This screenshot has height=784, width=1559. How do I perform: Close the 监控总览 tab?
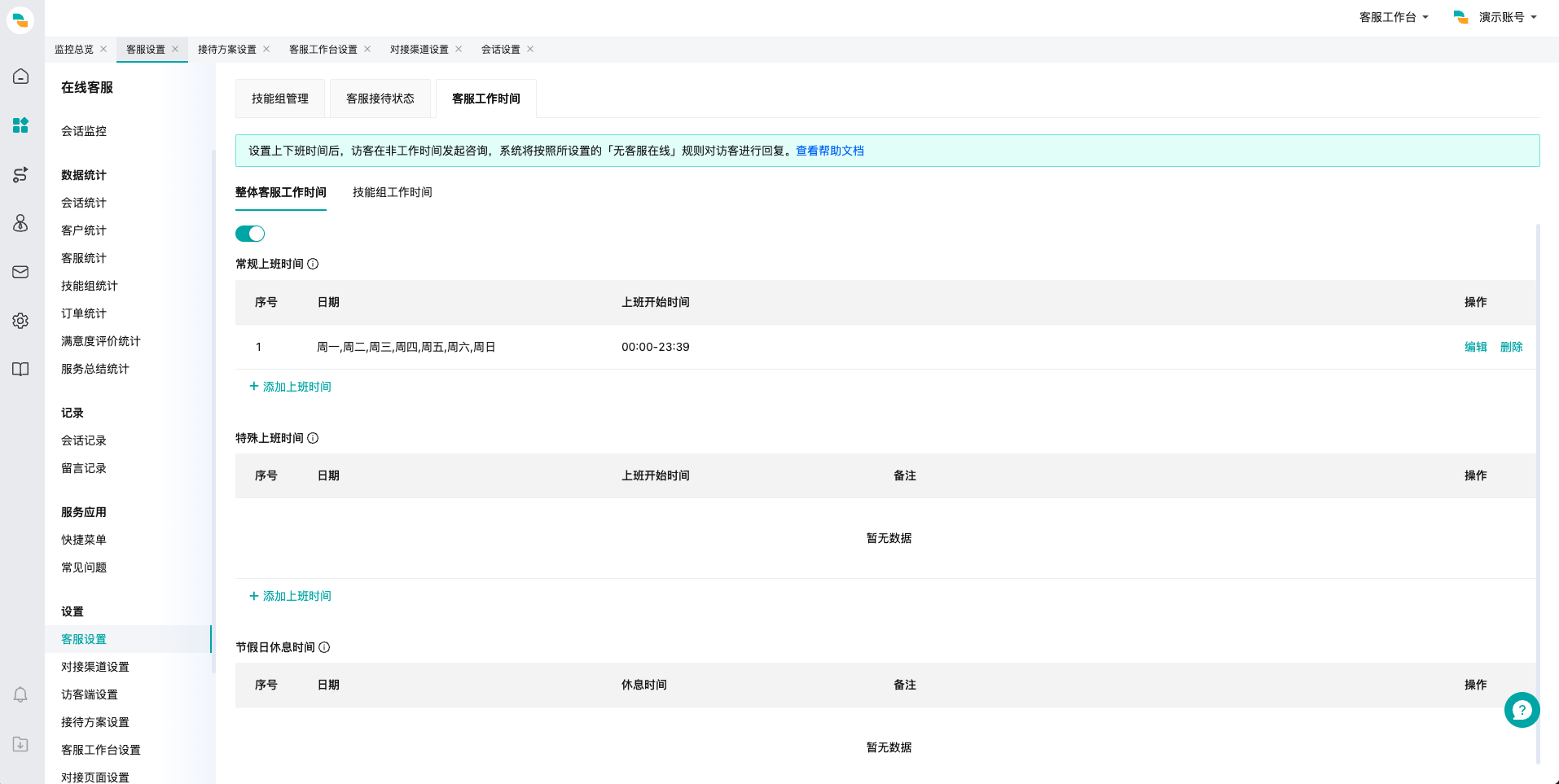(103, 49)
